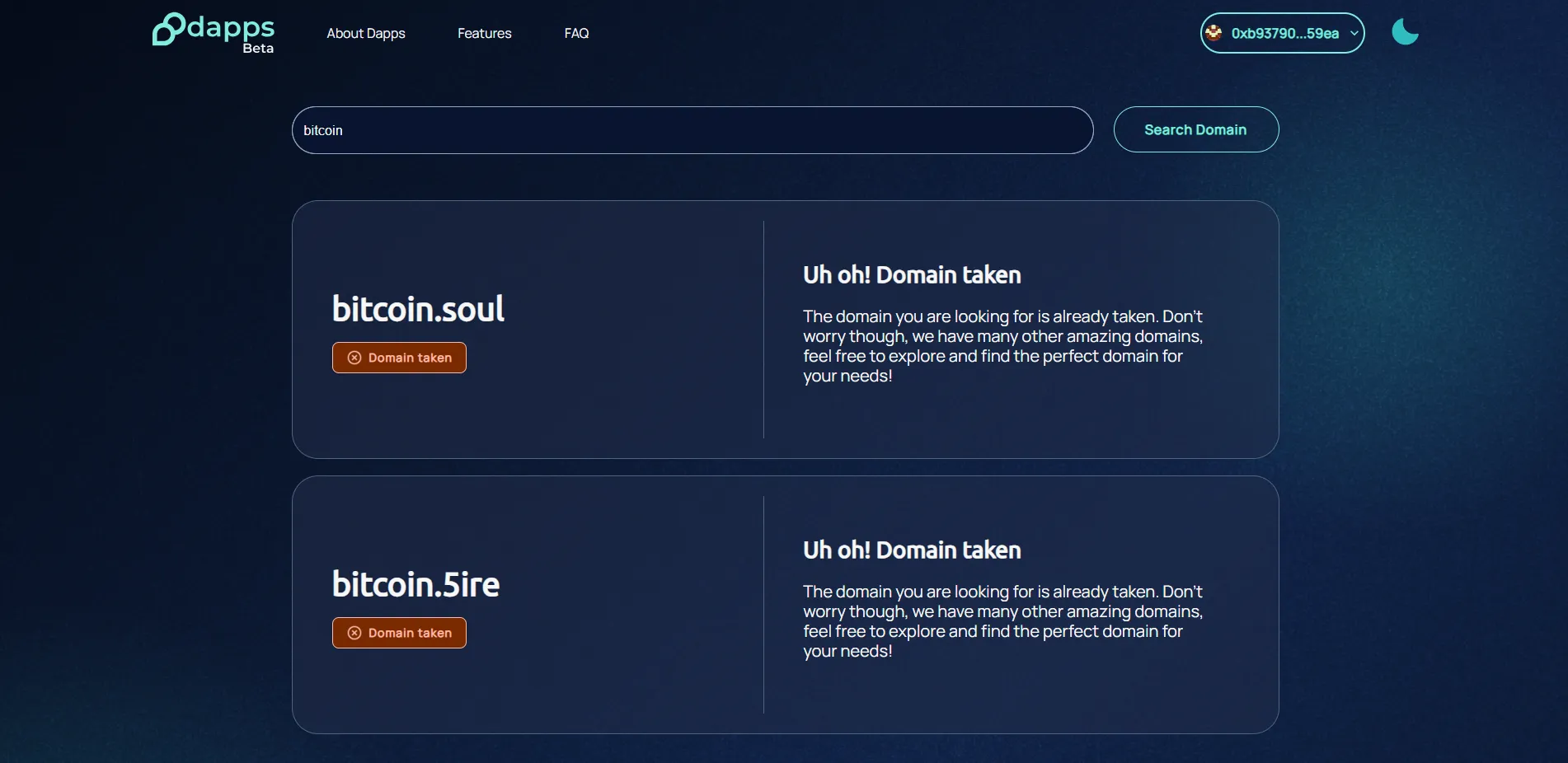1568x763 pixels.
Task: Toggle dark mode with the moon icon
Action: [1405, 32]
